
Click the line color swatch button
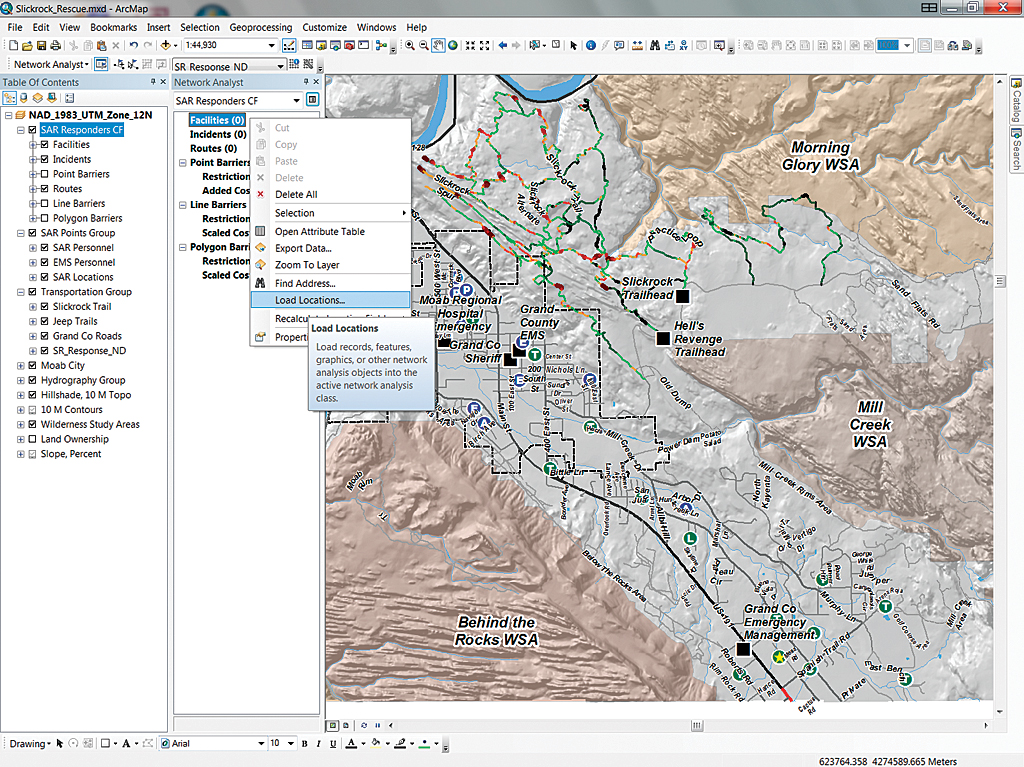[x=400, y=743]
